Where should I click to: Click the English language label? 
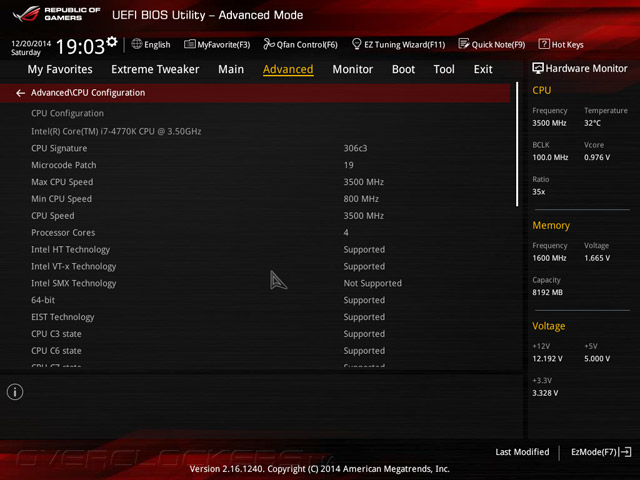157,45
